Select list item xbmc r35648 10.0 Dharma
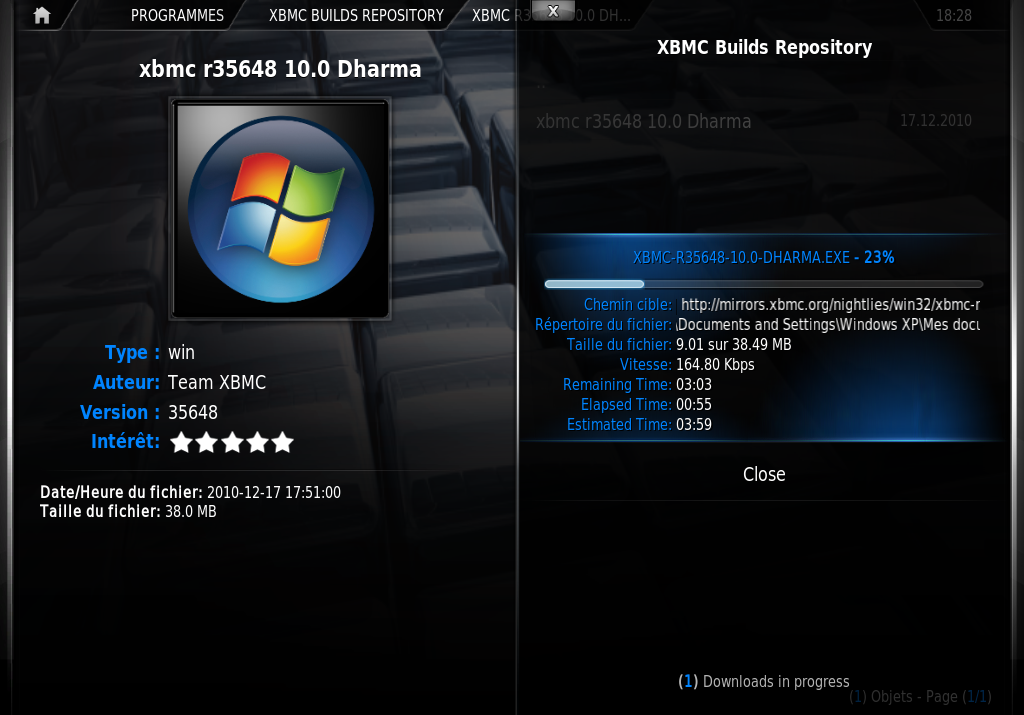 coord(754,121)
